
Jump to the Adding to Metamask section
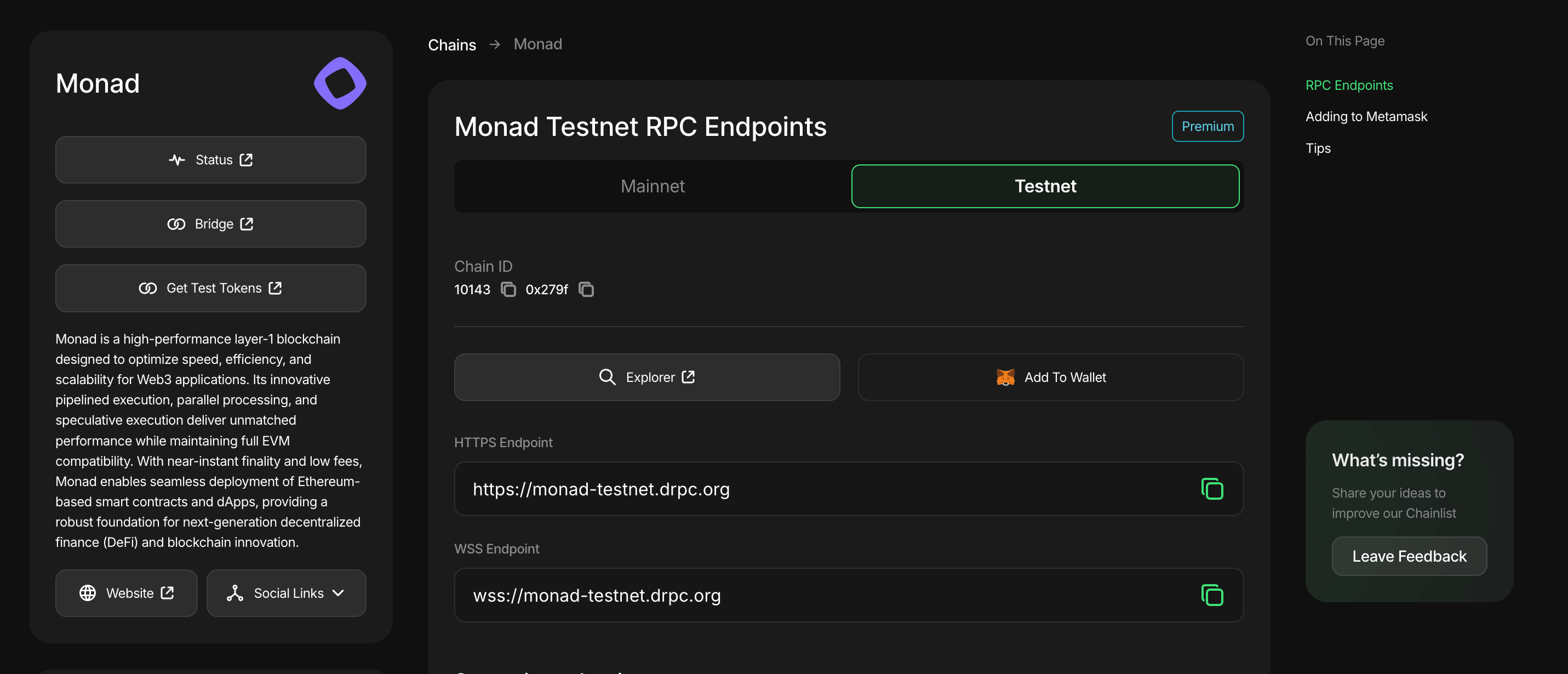(1366, 116)
